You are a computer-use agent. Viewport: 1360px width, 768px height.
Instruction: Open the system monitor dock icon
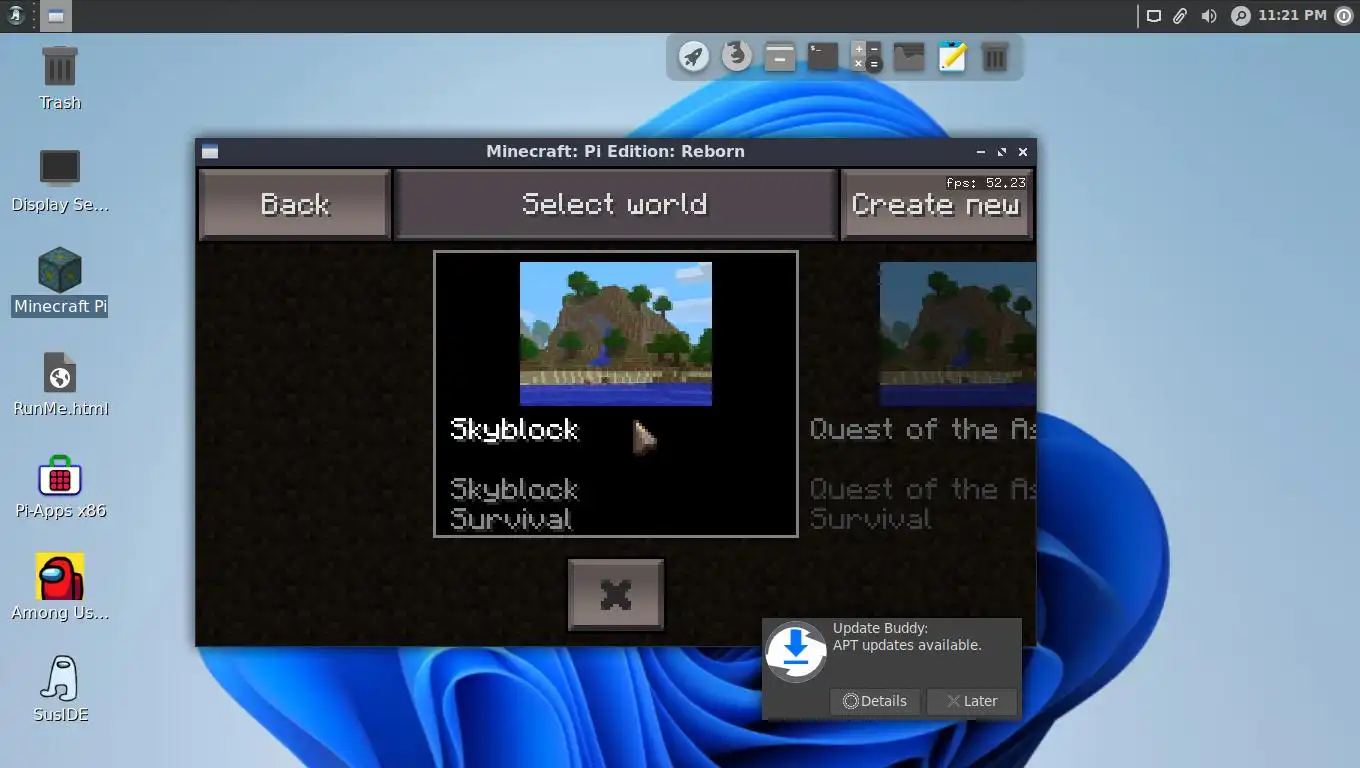pos(909,56)
